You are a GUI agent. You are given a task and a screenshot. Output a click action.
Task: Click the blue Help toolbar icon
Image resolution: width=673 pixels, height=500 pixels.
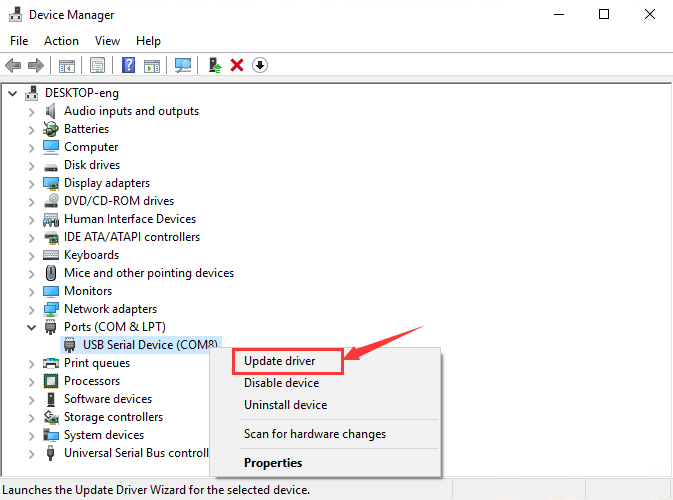pos(128,65)
